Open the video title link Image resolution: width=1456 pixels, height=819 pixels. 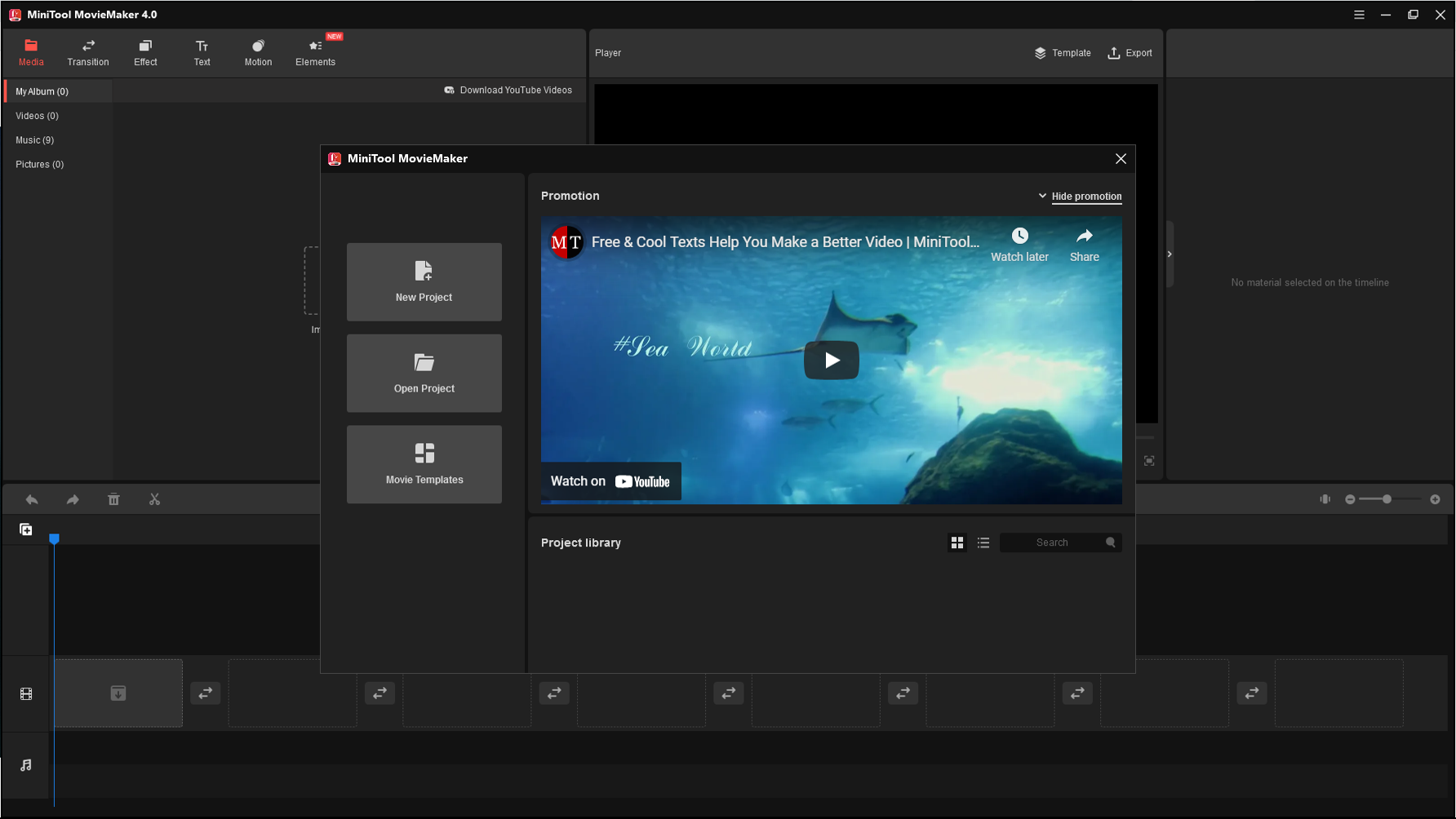click(x=785, y=242)
